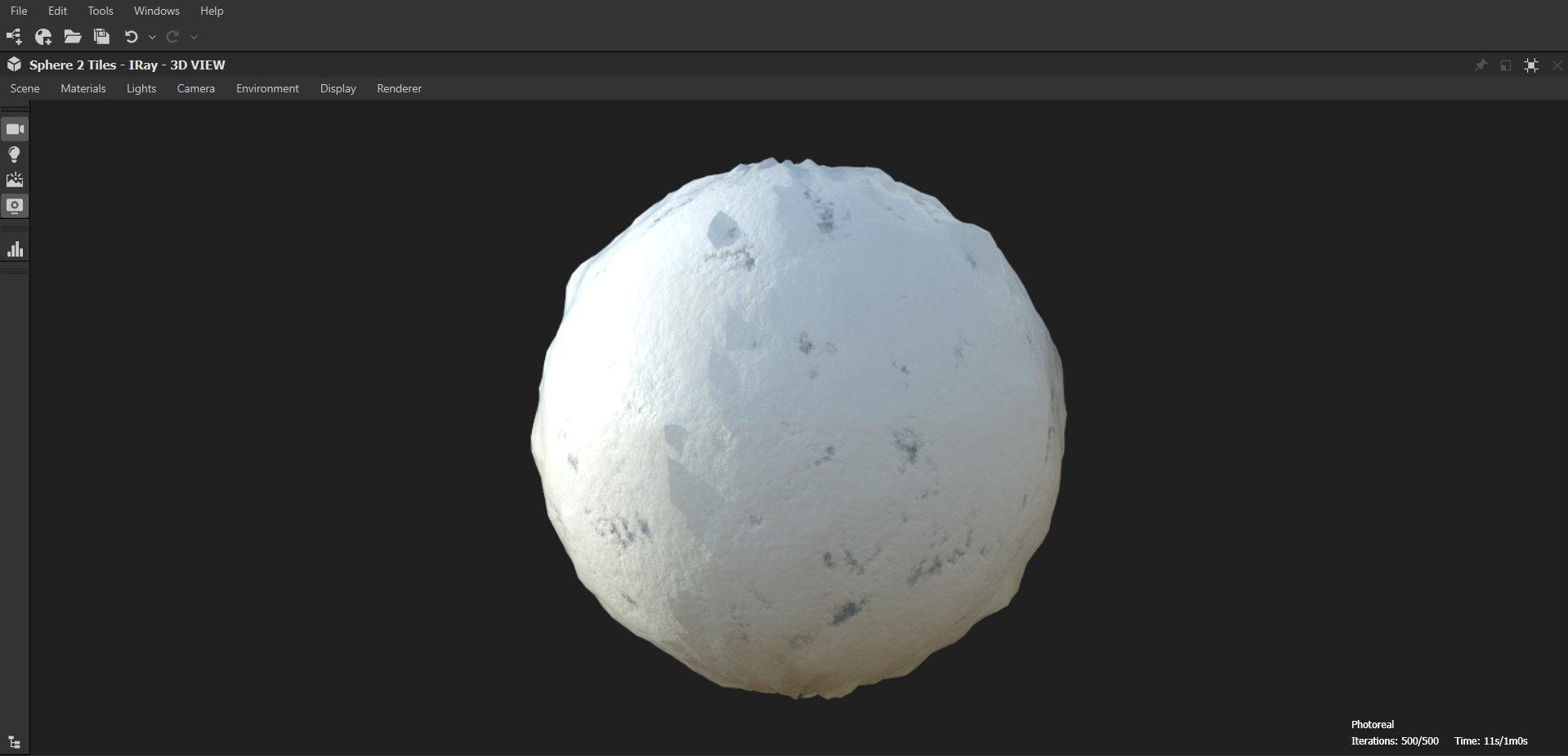Pin the 3D view panel
1568x756 pixels.
tap(1481, 65)
